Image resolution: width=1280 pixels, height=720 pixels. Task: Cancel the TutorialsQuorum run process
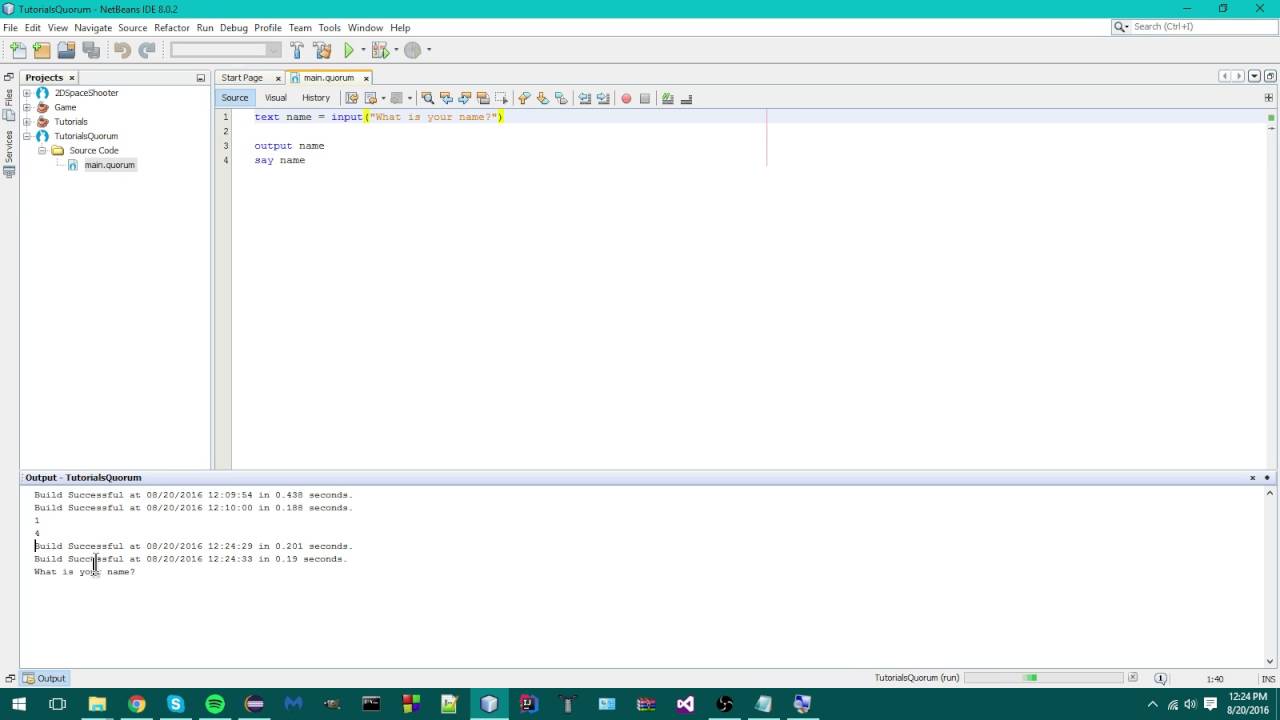click(x=1133, y=678)
